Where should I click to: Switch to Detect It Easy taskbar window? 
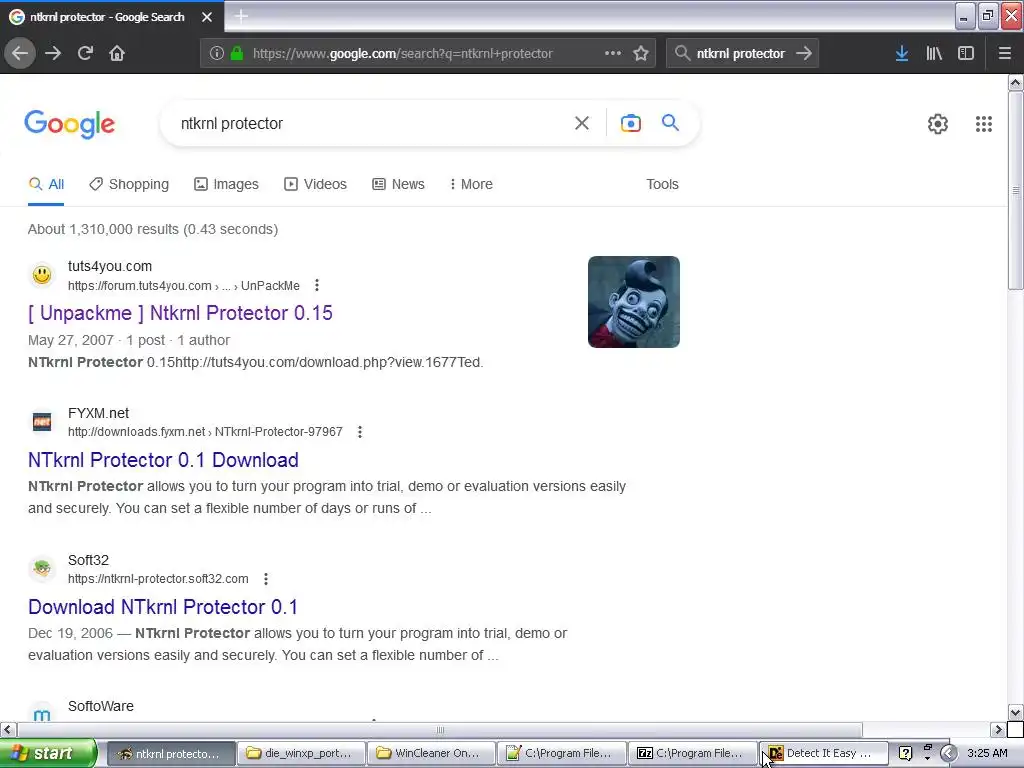click(x=823, y=753)
